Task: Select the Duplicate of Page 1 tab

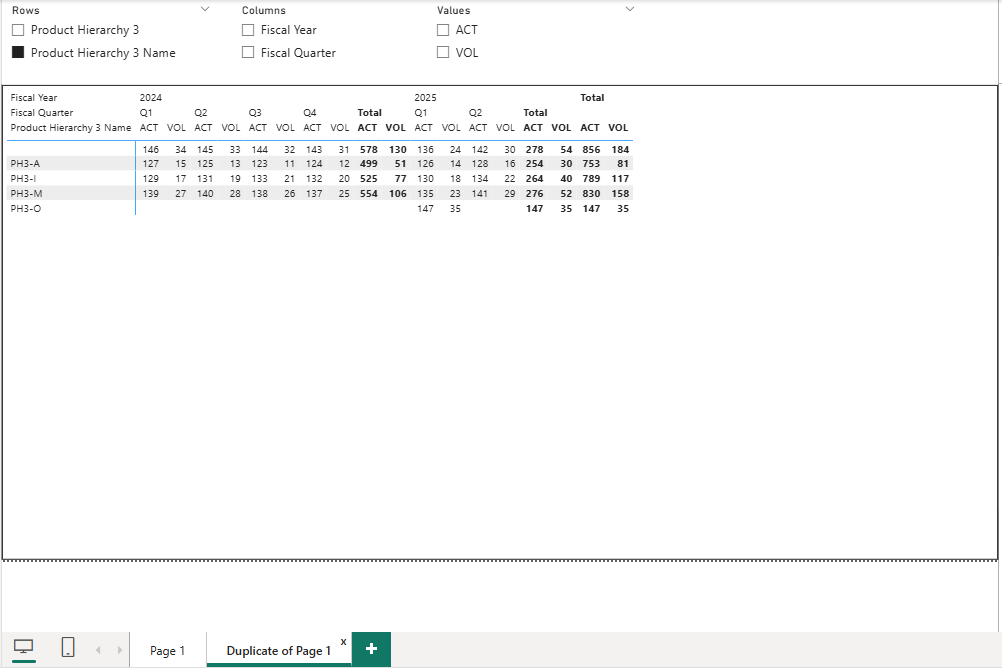Action: pos(279,650)
